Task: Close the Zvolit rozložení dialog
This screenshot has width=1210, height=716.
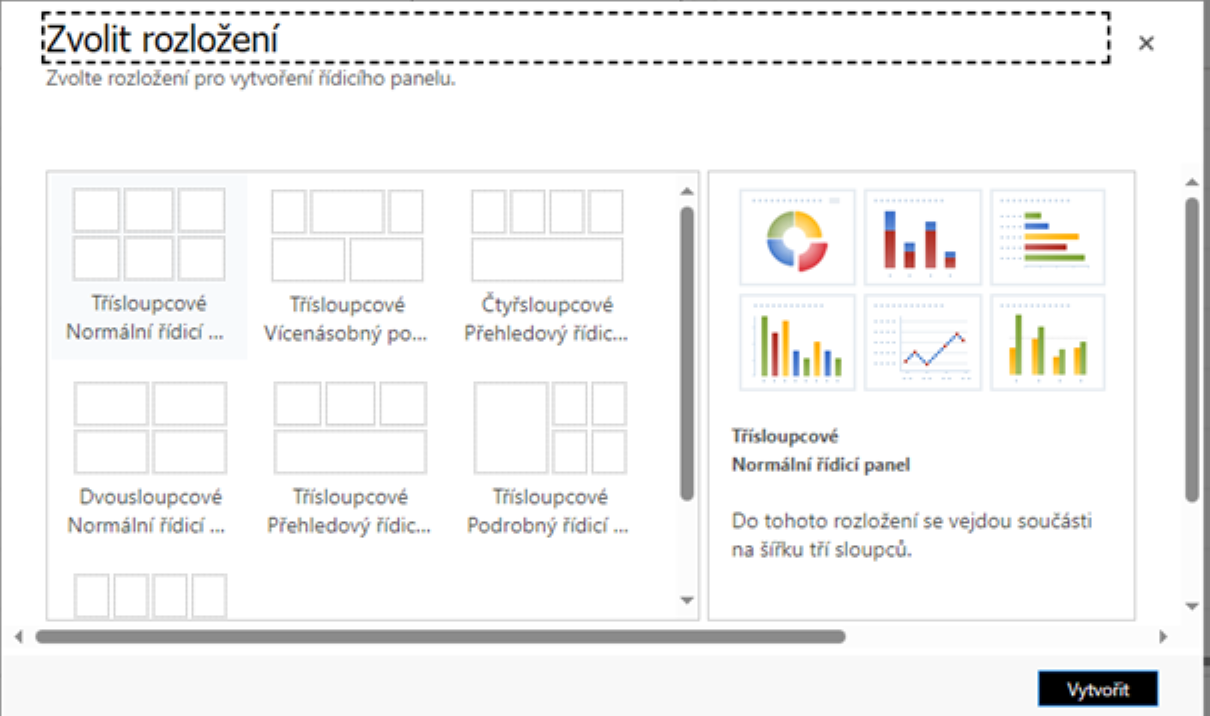Action: pyautogui.click(x=1146, y=43)
